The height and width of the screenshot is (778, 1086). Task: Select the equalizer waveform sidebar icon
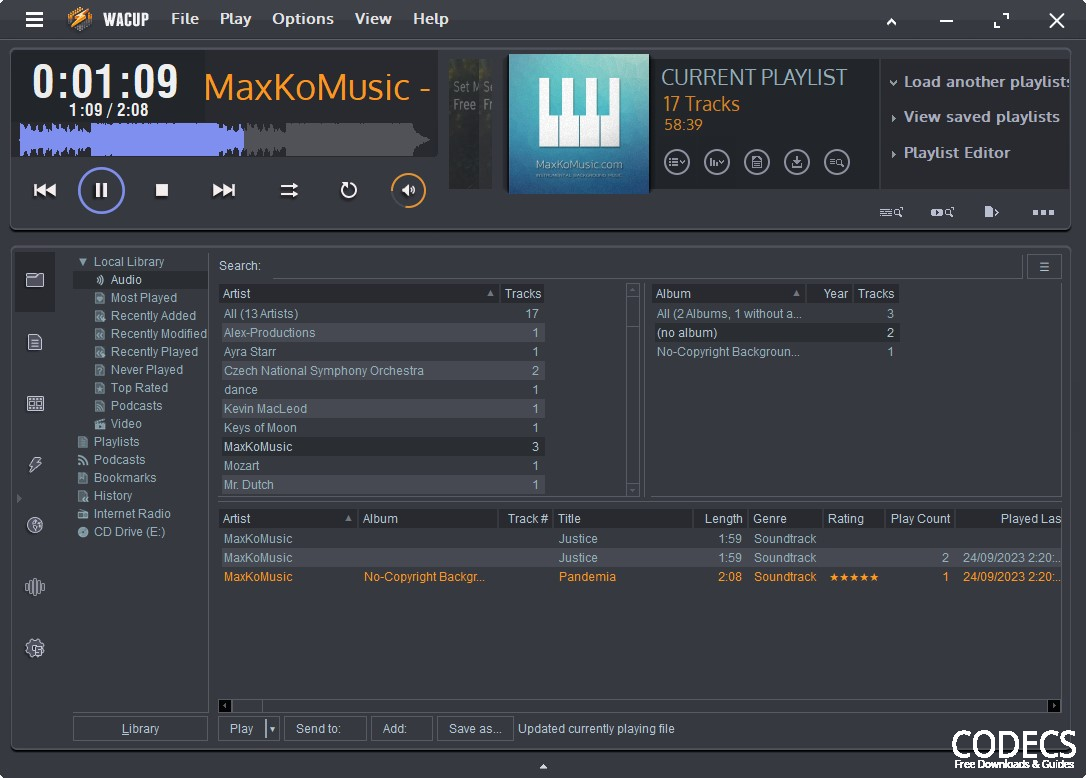(35, 587)
